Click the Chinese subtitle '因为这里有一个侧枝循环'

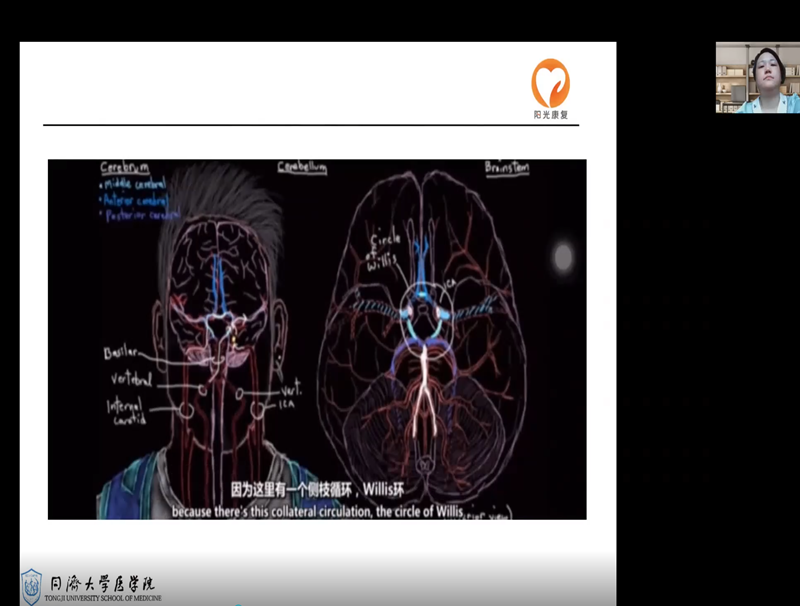[291, 490]
